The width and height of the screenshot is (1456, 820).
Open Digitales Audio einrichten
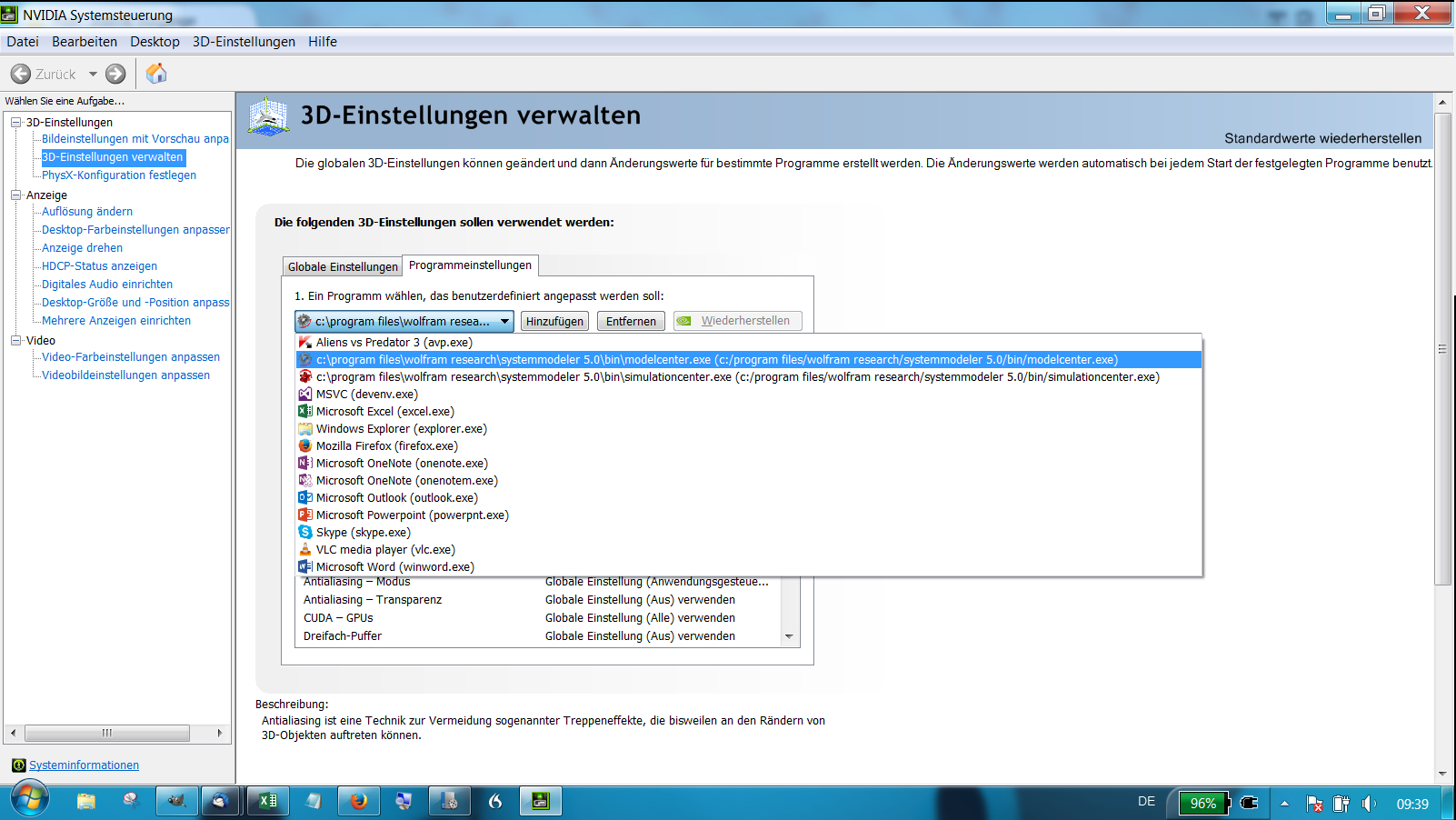[107, 285]
